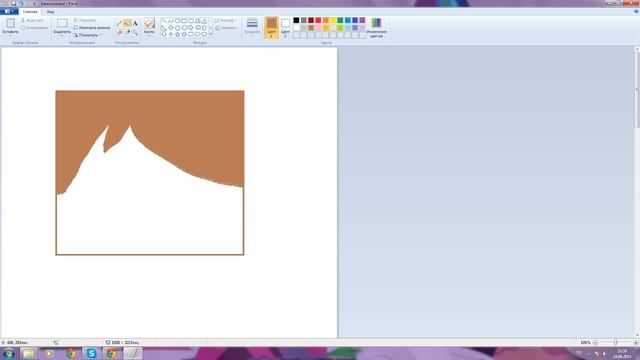The width and height of the screenshot is (640, 360).
Task: Open the media player taskbar icon
Action: tap(49, 353)
